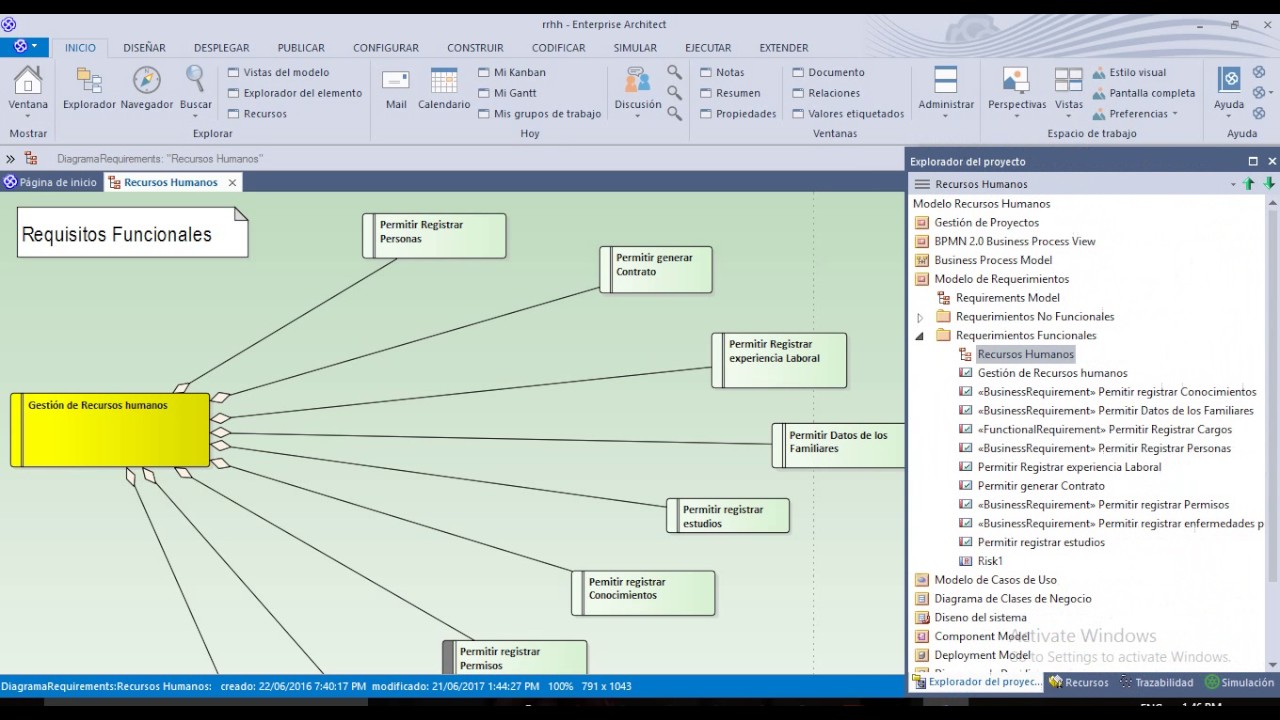Open the Calendario icon

(x=444, y=81)
